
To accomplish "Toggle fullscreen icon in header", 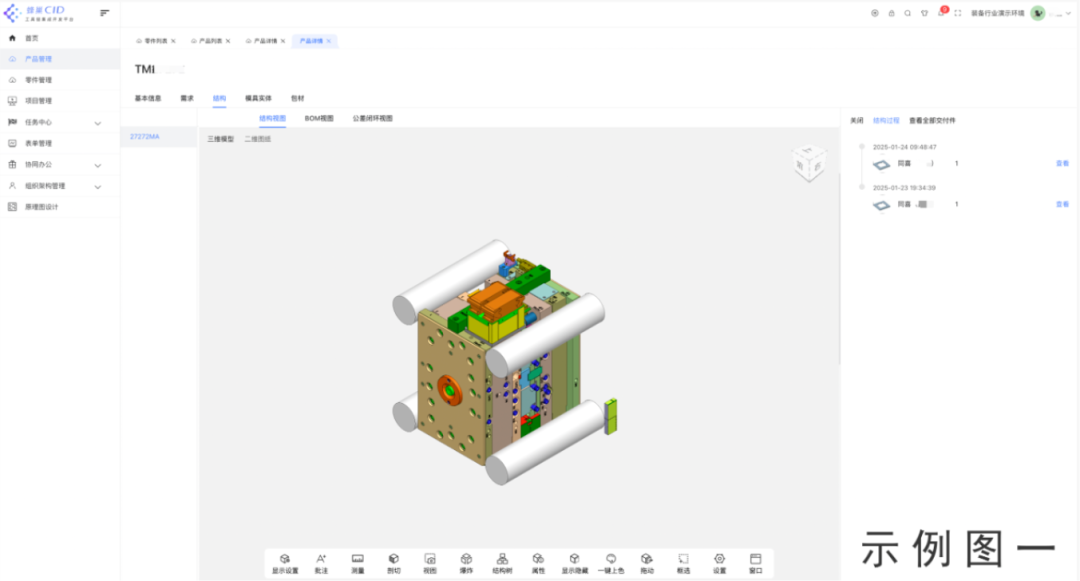I will [957, 13].
